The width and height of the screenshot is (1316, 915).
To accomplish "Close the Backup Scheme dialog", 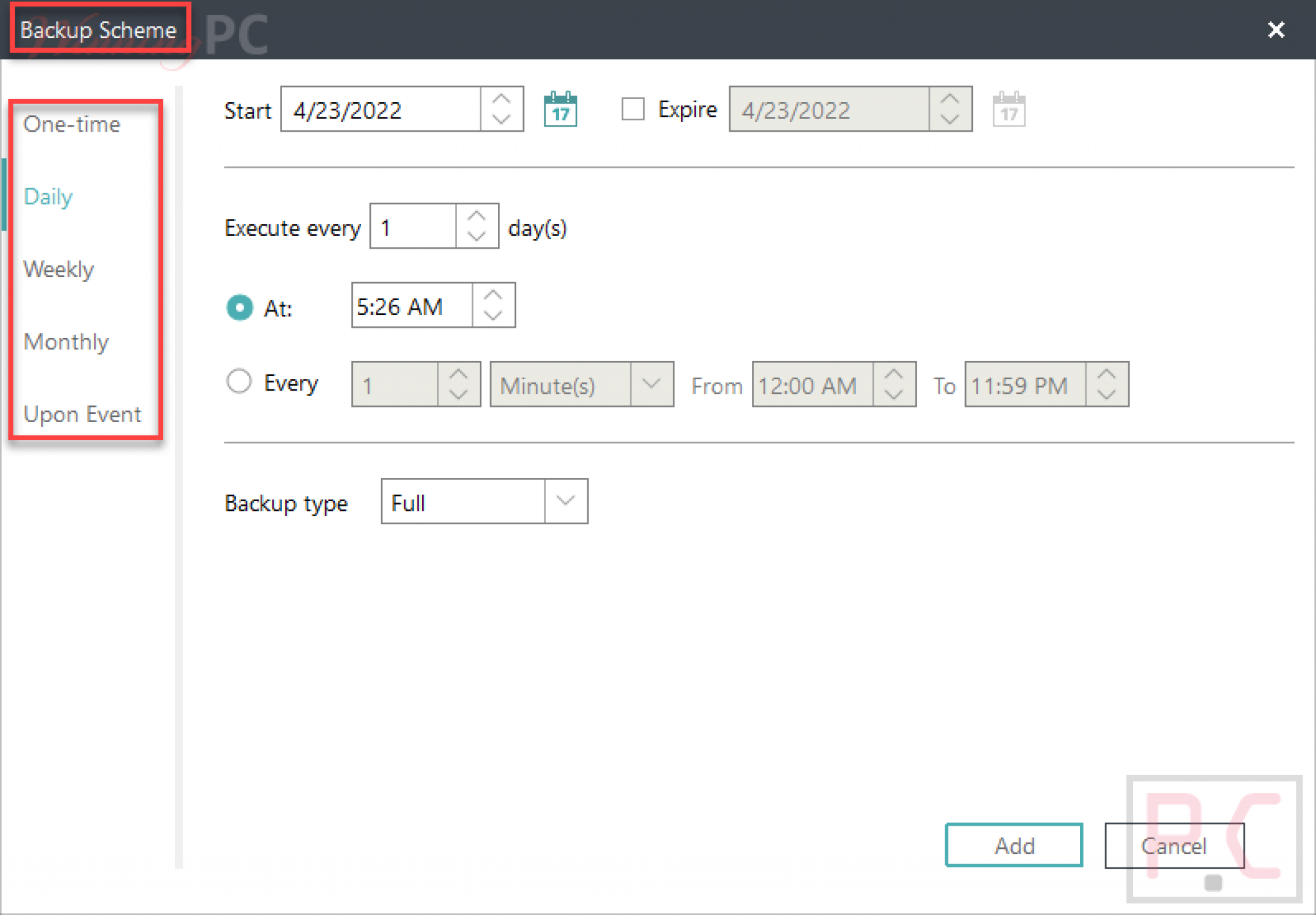I will [x=1276, y=30].
